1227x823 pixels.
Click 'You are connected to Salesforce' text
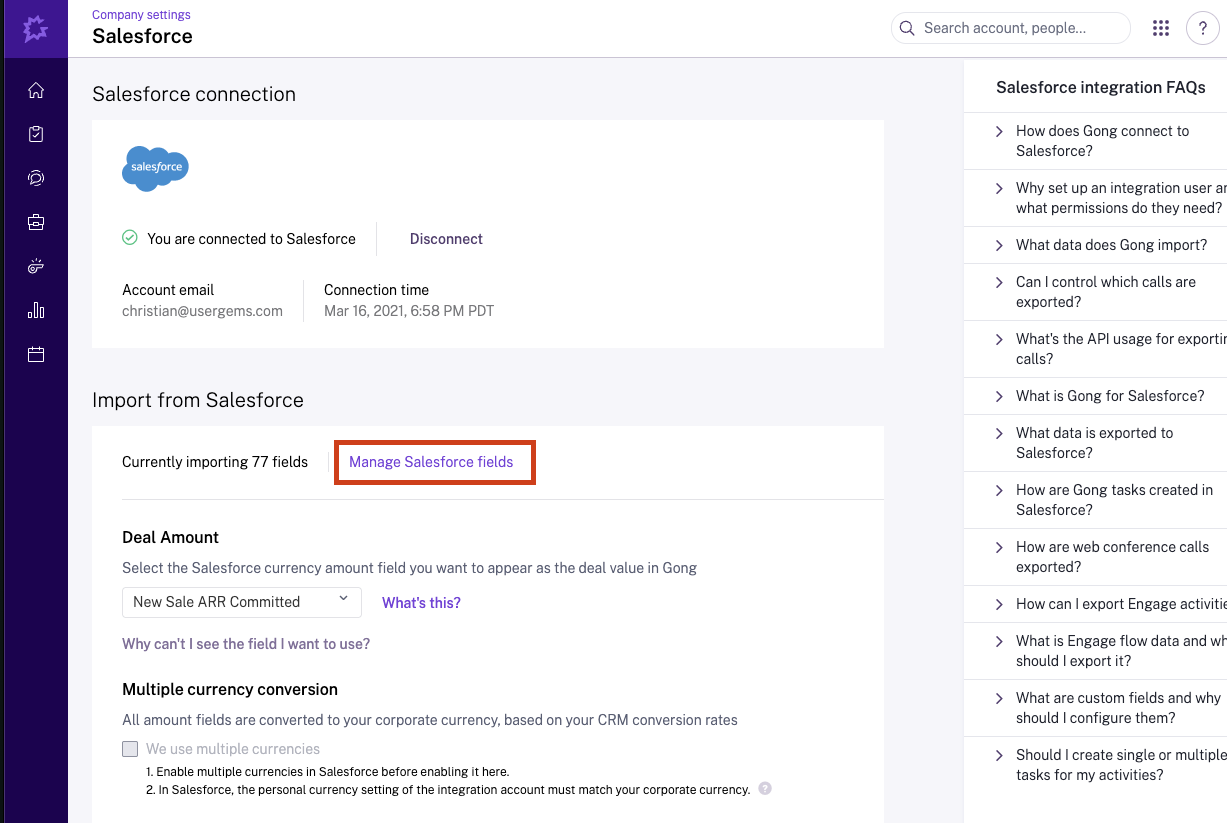coord(251,239)
